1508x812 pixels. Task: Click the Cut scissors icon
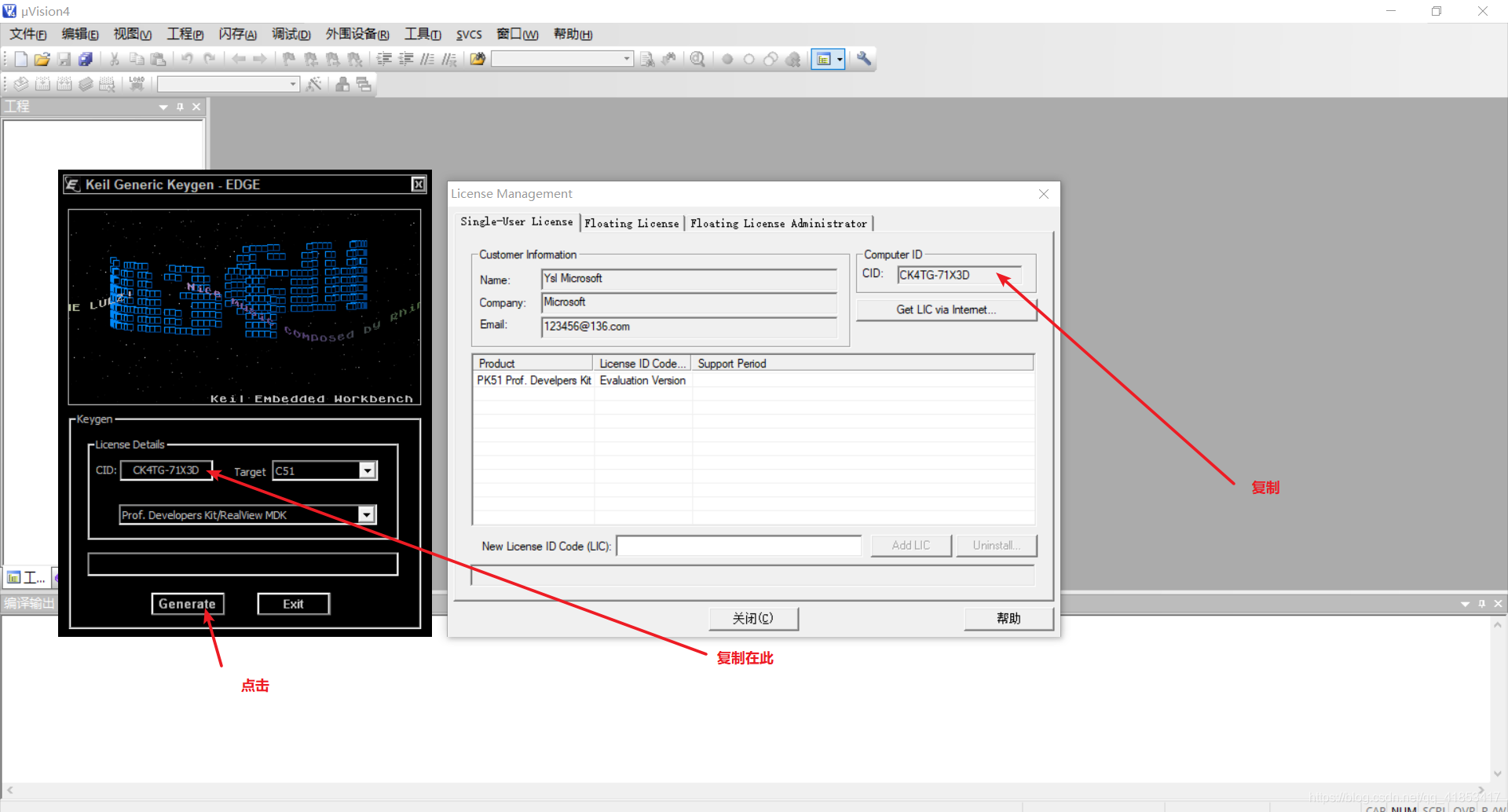[x=115, y=59]
